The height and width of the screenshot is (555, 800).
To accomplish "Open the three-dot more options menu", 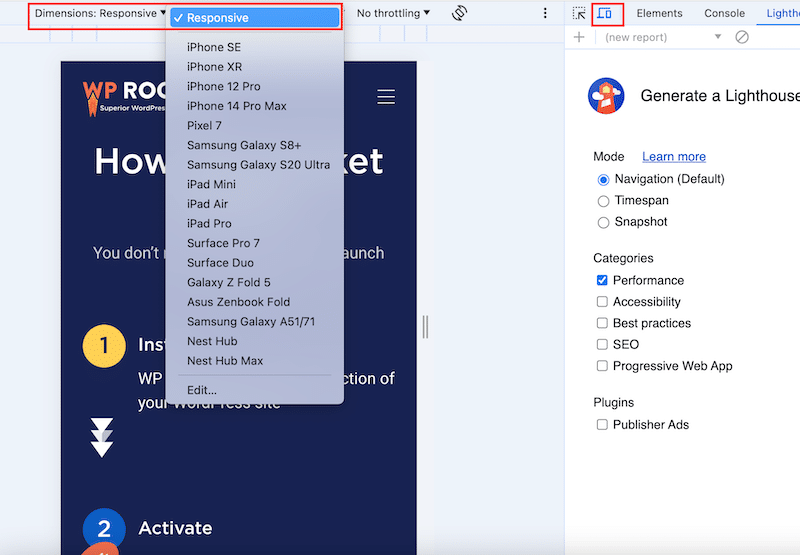I will 545,13.
